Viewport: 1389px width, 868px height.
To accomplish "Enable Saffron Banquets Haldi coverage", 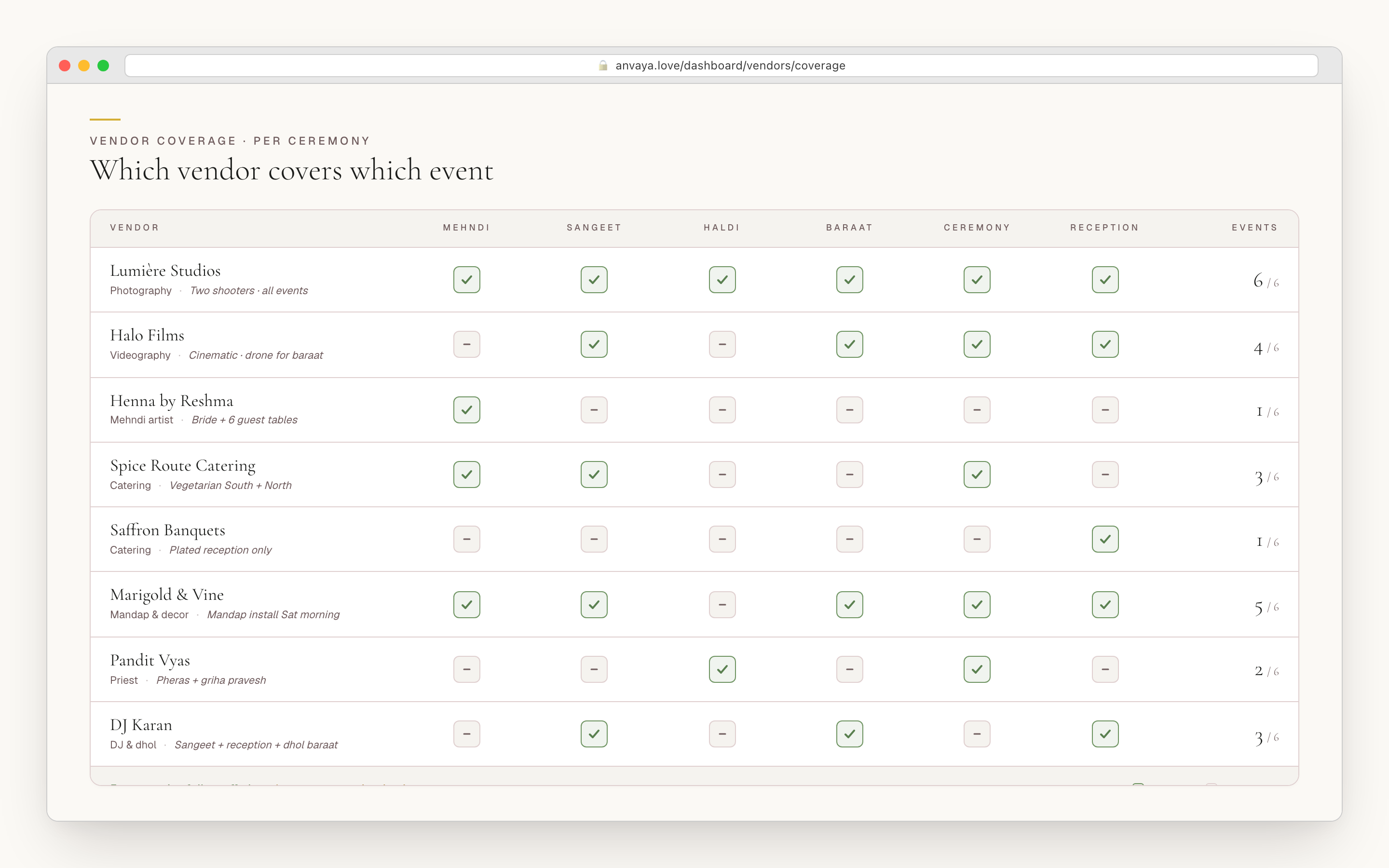I will coord(722,539).
